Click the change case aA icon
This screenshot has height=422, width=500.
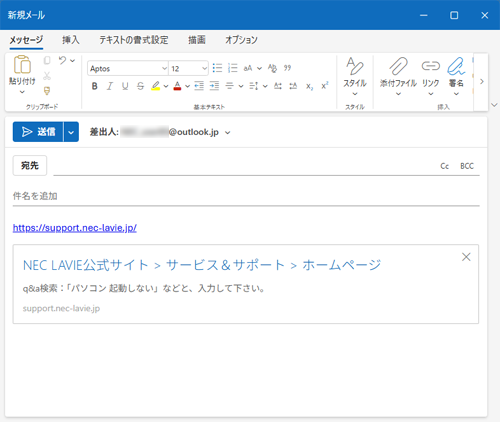pyautogui.click(x=248, y=68)
